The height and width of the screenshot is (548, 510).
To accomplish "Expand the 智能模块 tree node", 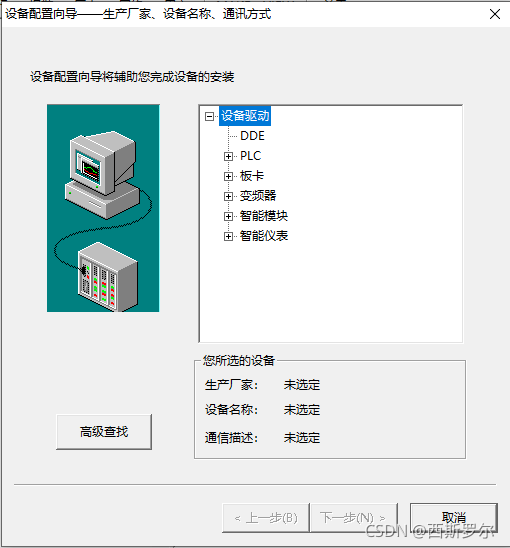I will click(x=228, y=216).
